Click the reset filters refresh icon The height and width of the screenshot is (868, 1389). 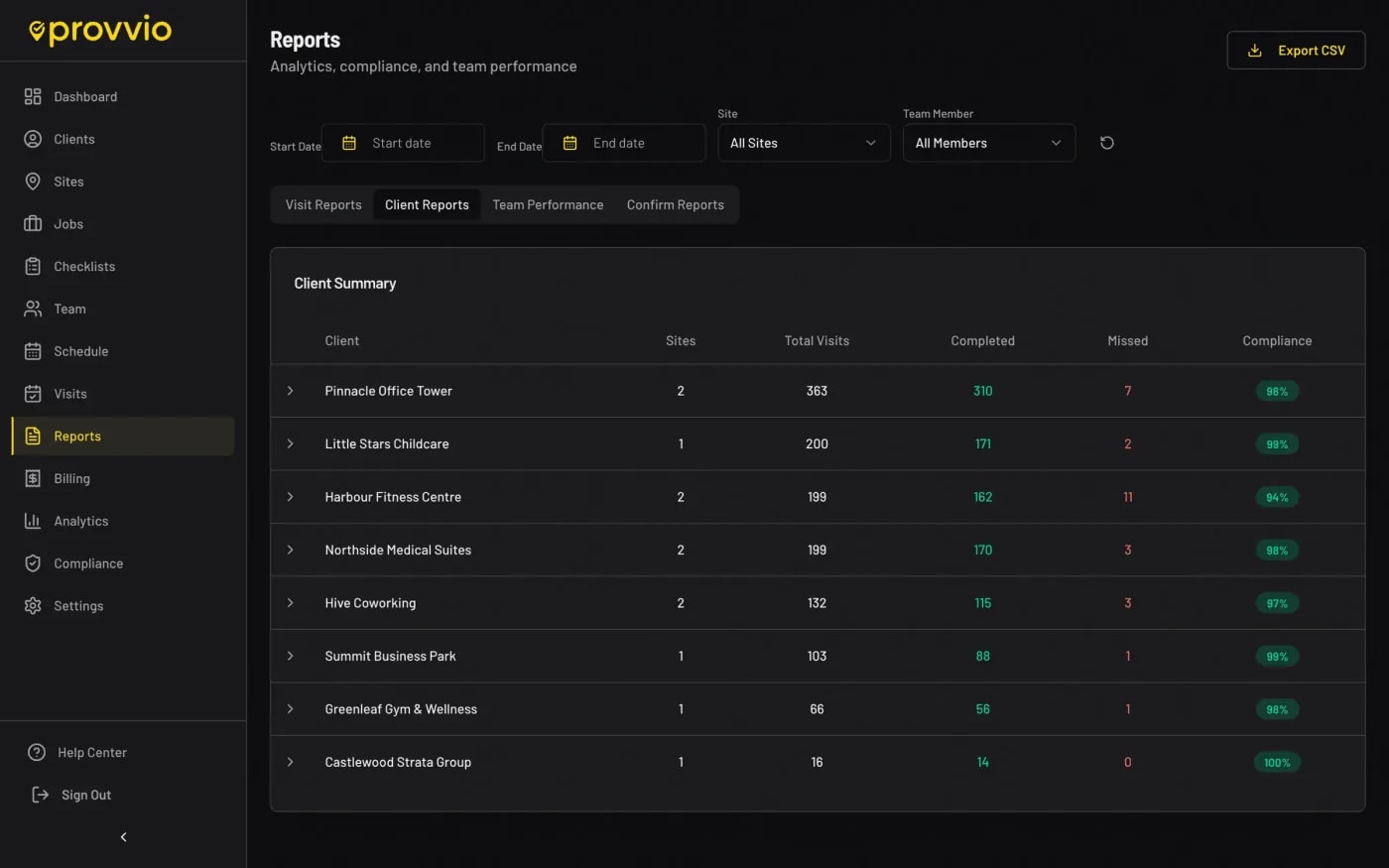tap(1107, 143)
